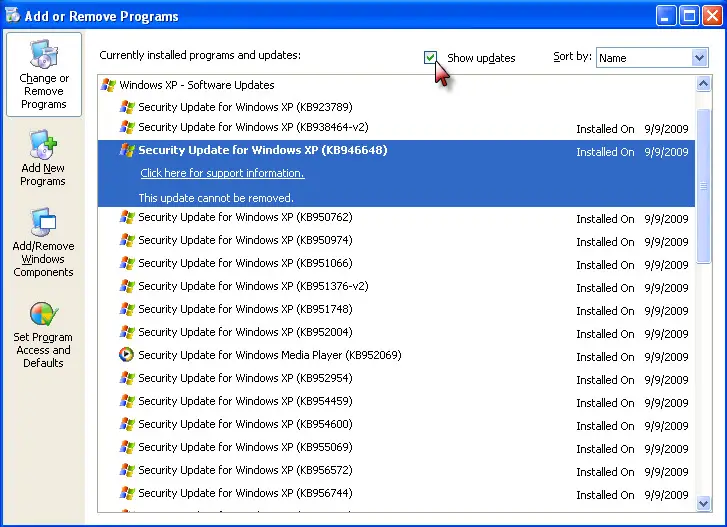Click the icon beside update KB938464-v2

127,127
